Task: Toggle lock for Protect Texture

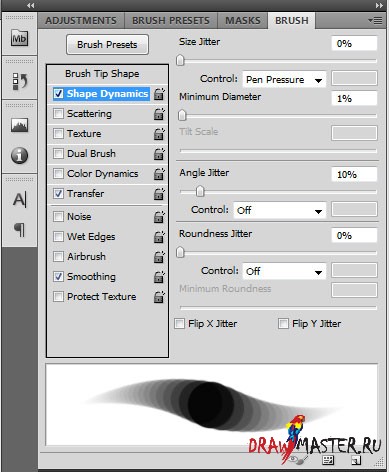Action: point(159,297)
